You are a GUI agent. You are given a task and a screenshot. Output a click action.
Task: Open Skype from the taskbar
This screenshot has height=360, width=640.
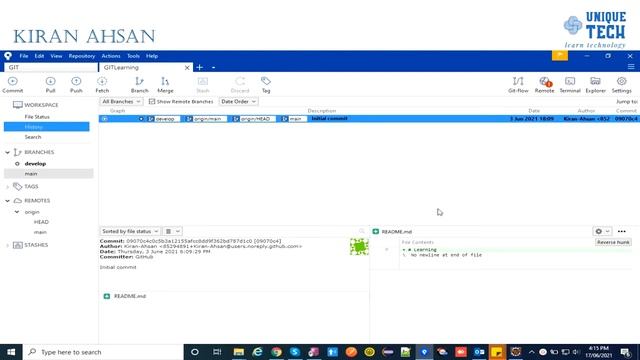pyautogui.click(x=295, y=352)
